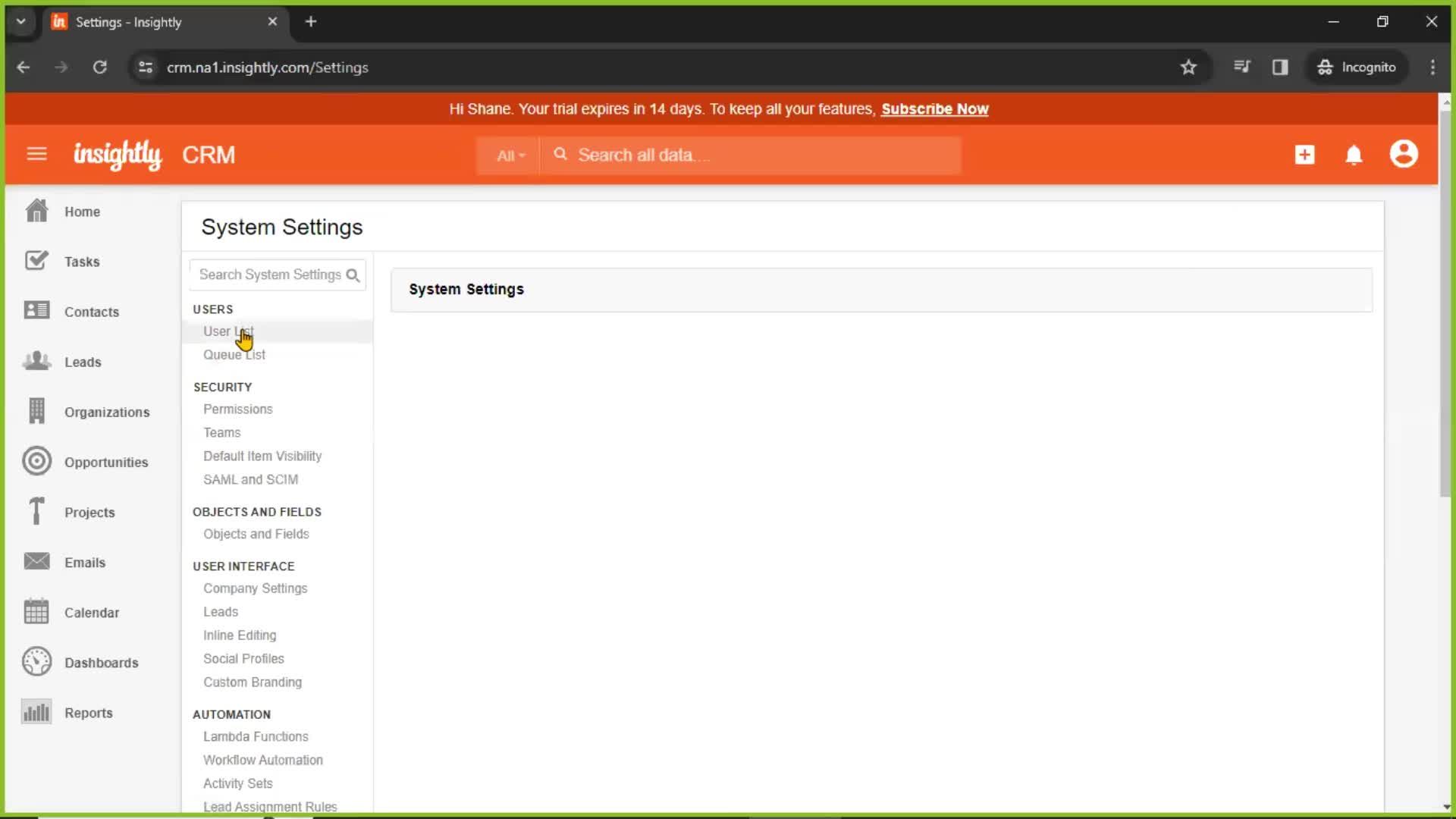
Task: Click the Permissions menu item
Action: coord(238,409)
